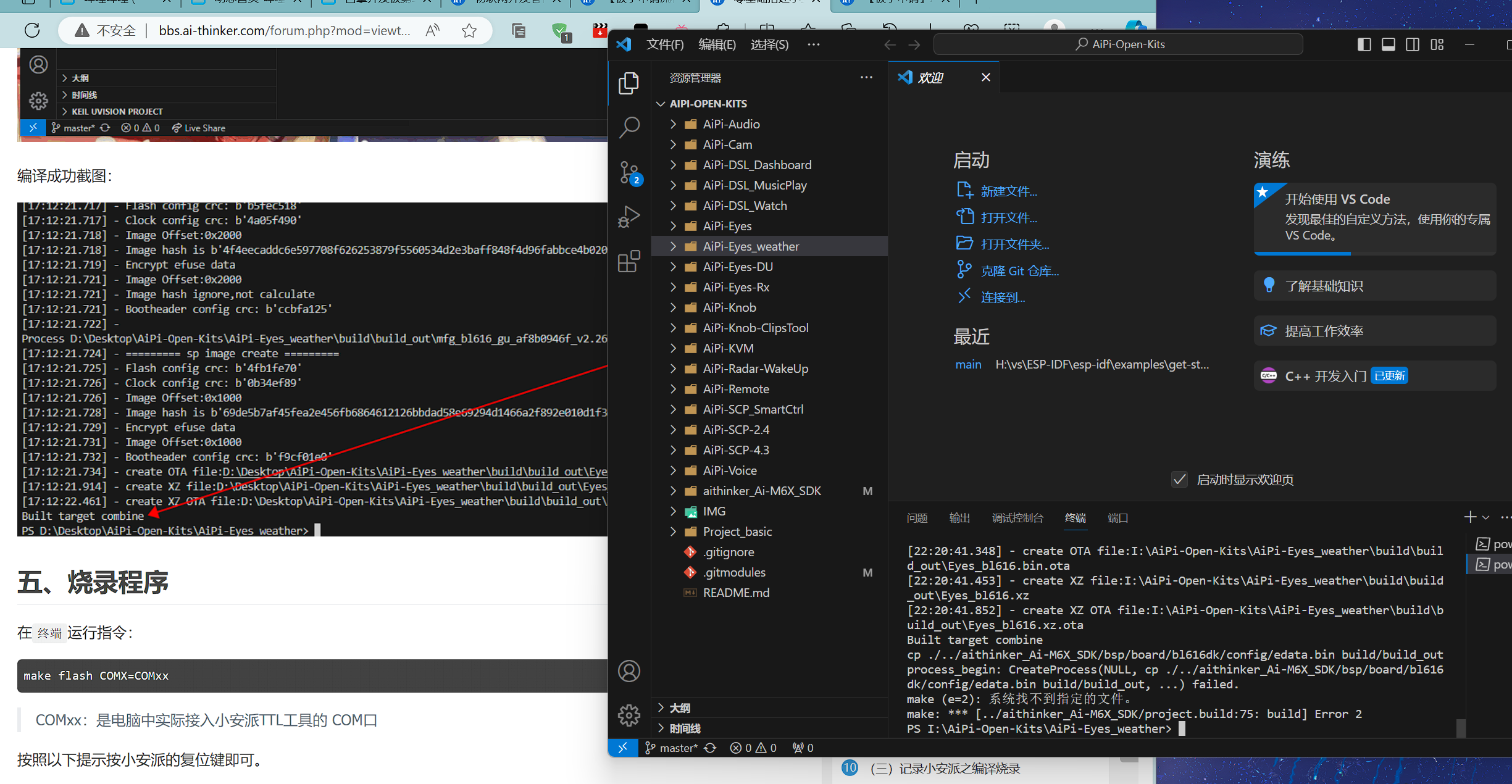Open 开始使用 VS Code walkthrough card

(x=1374, y=219)
